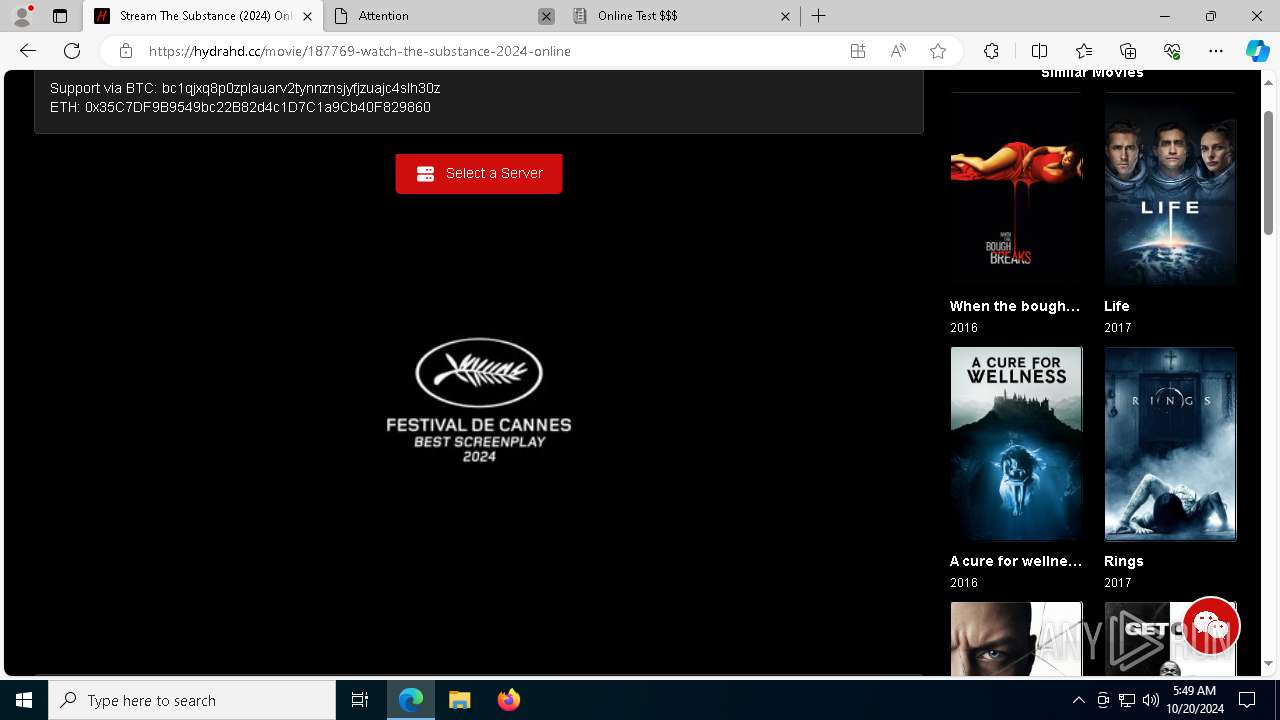Open the Rings movie poster
Viewport: 1280px width, 720px height.
coord(1170,444)
